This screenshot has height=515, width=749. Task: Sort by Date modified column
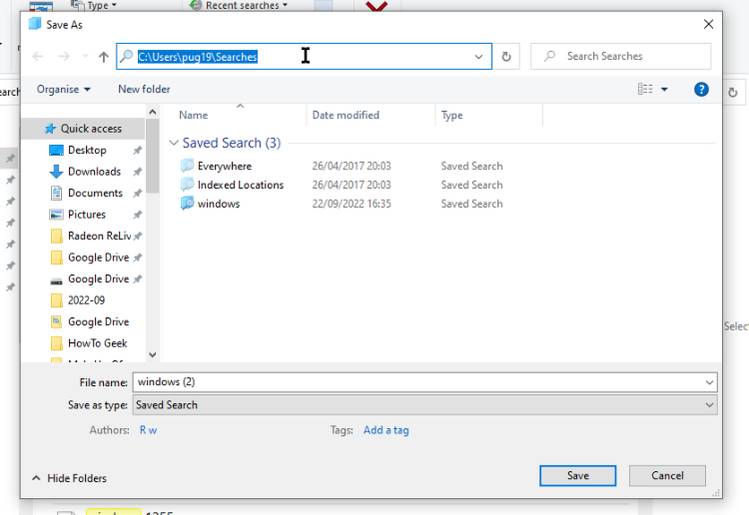345,115
